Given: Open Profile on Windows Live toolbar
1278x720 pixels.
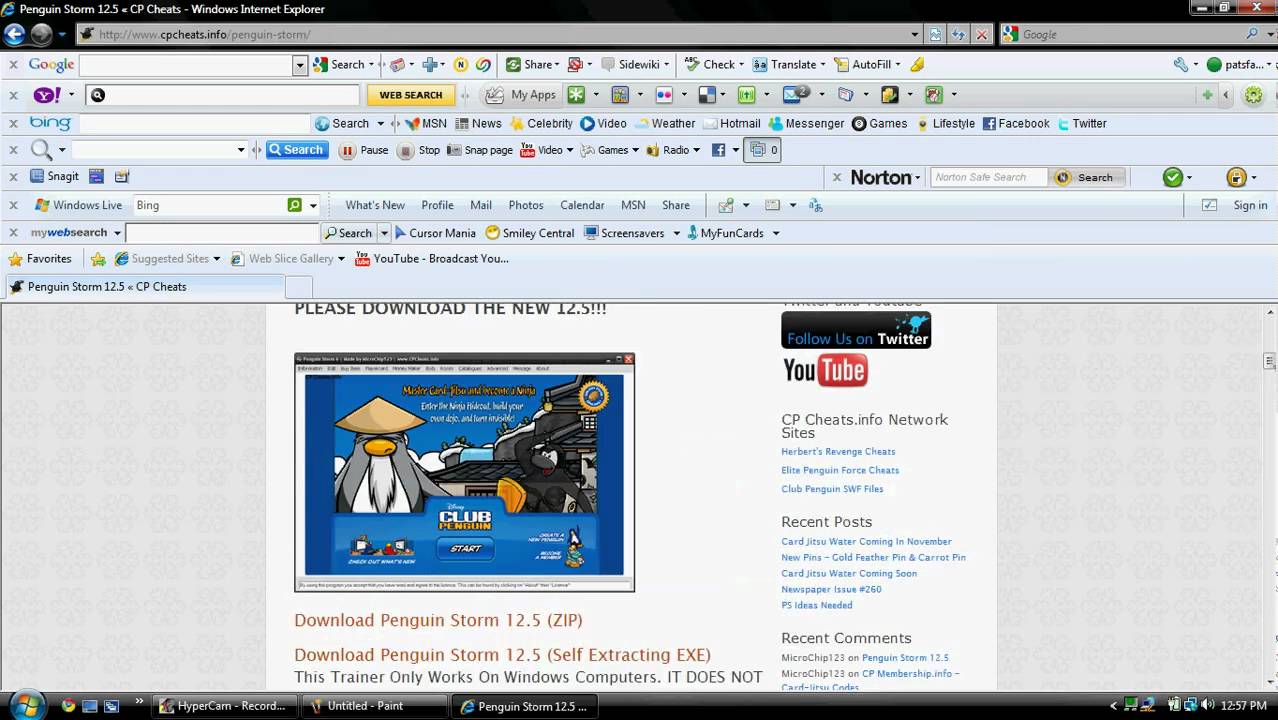Looking at the screenshot, I should pos(437,205).
